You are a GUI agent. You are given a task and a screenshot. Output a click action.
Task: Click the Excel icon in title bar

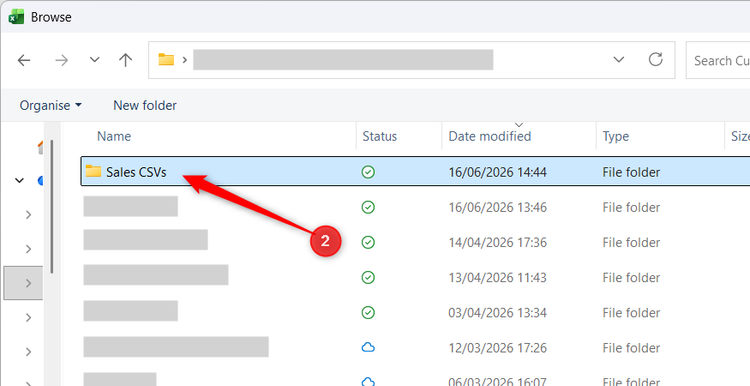pyautogui.click(x=16, y=17)
